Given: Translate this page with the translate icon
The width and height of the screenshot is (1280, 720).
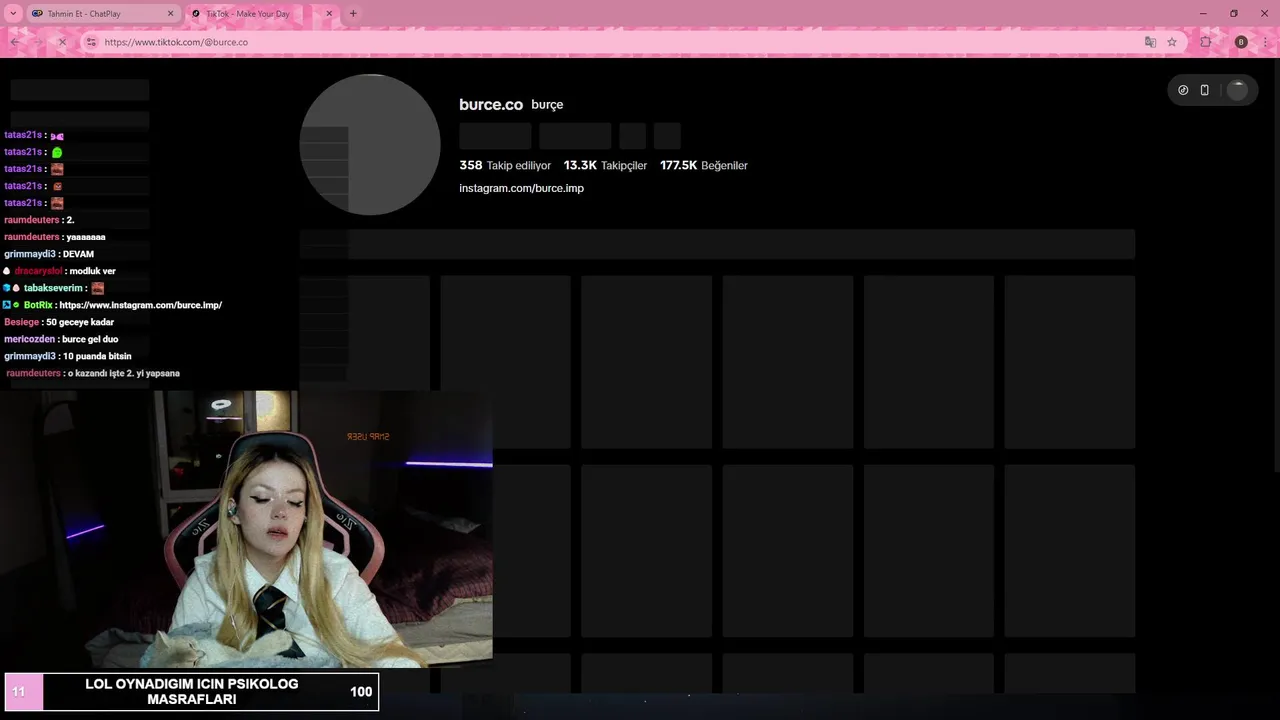Looking at the screenshot, I should 1150,42.
